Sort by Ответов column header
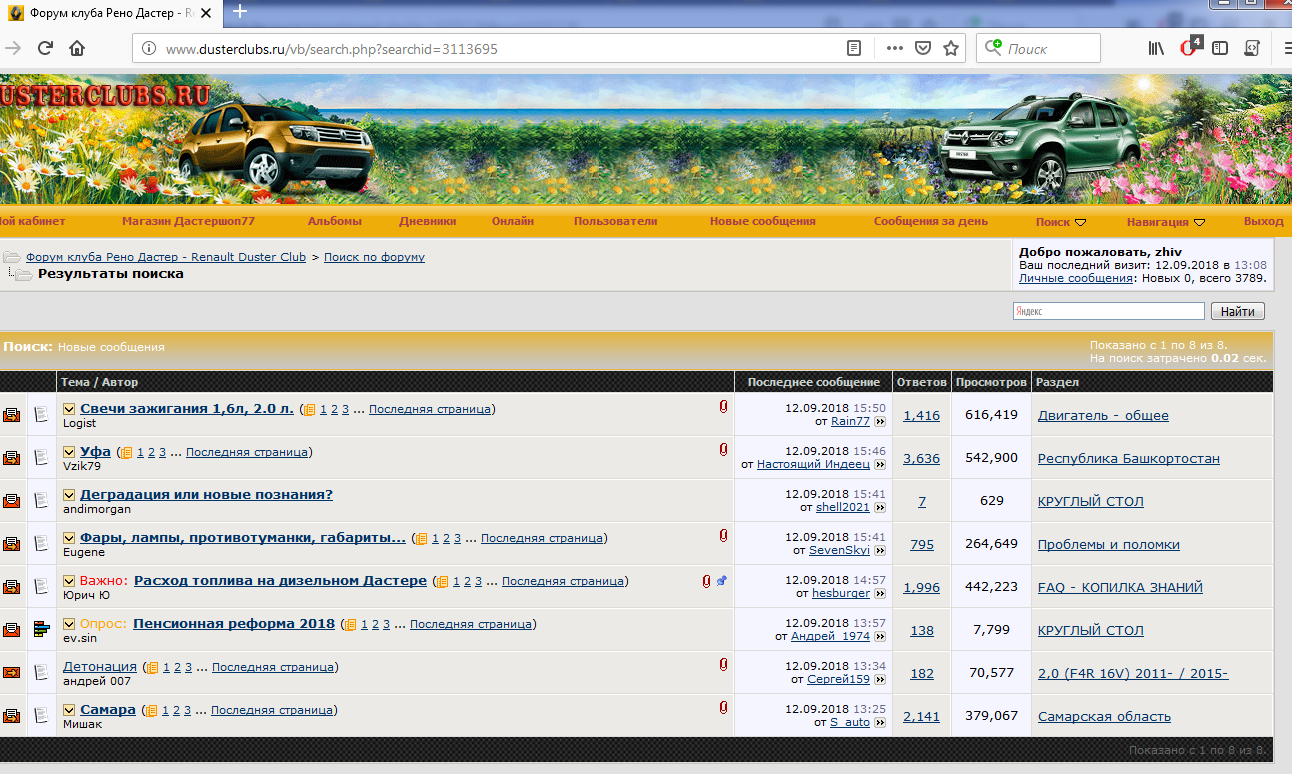 click(x=921, y=382)
